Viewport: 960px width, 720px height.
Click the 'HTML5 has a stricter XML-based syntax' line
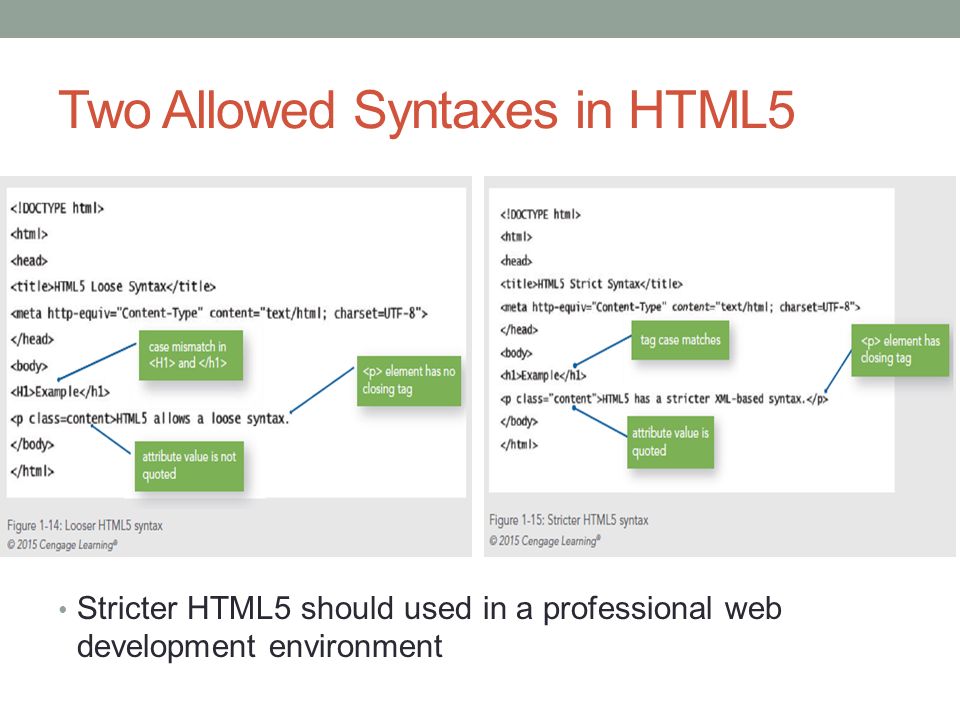(x=664, y=399)
